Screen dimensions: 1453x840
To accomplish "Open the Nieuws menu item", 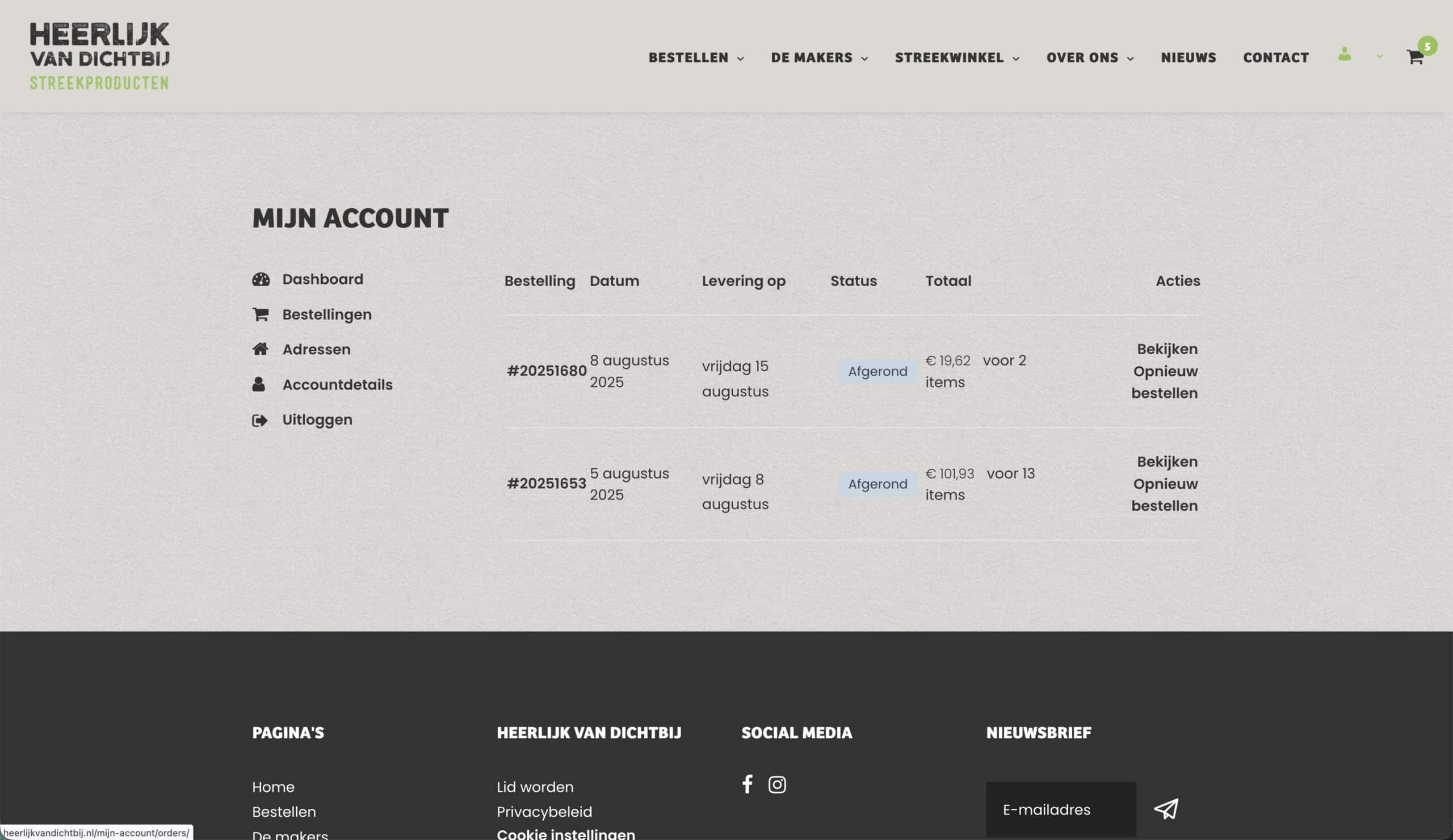I will [x=1188, y=58].
